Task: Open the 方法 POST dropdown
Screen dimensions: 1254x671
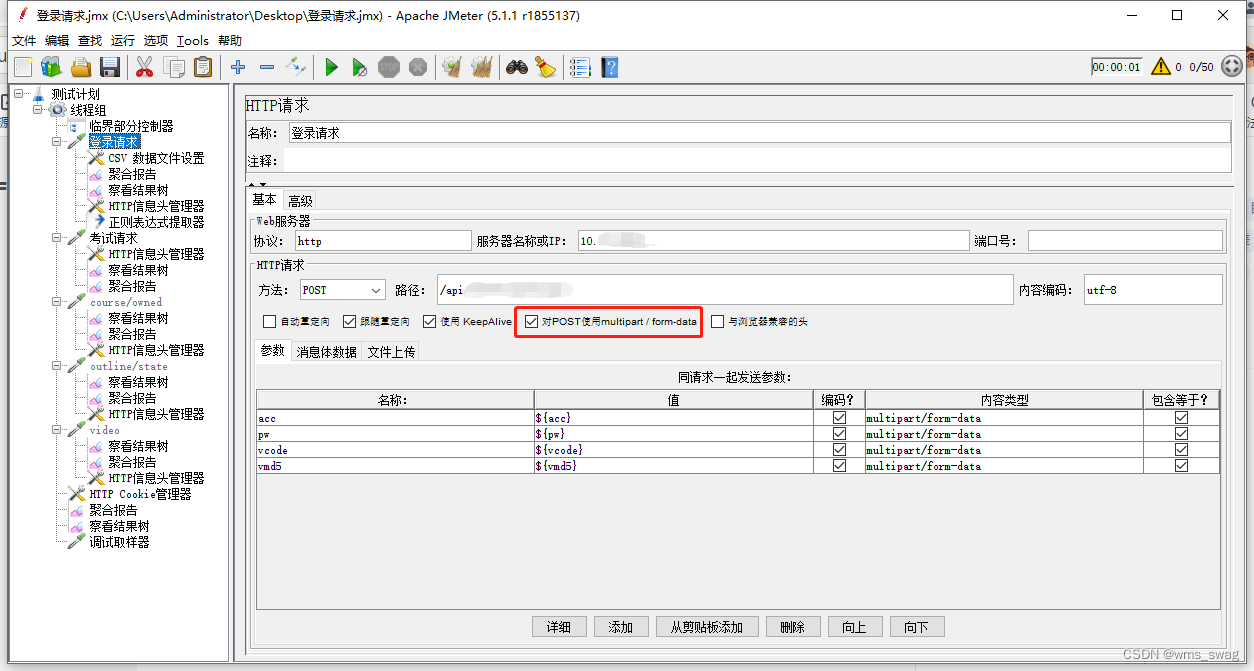Action: click(x=342, y=290)
